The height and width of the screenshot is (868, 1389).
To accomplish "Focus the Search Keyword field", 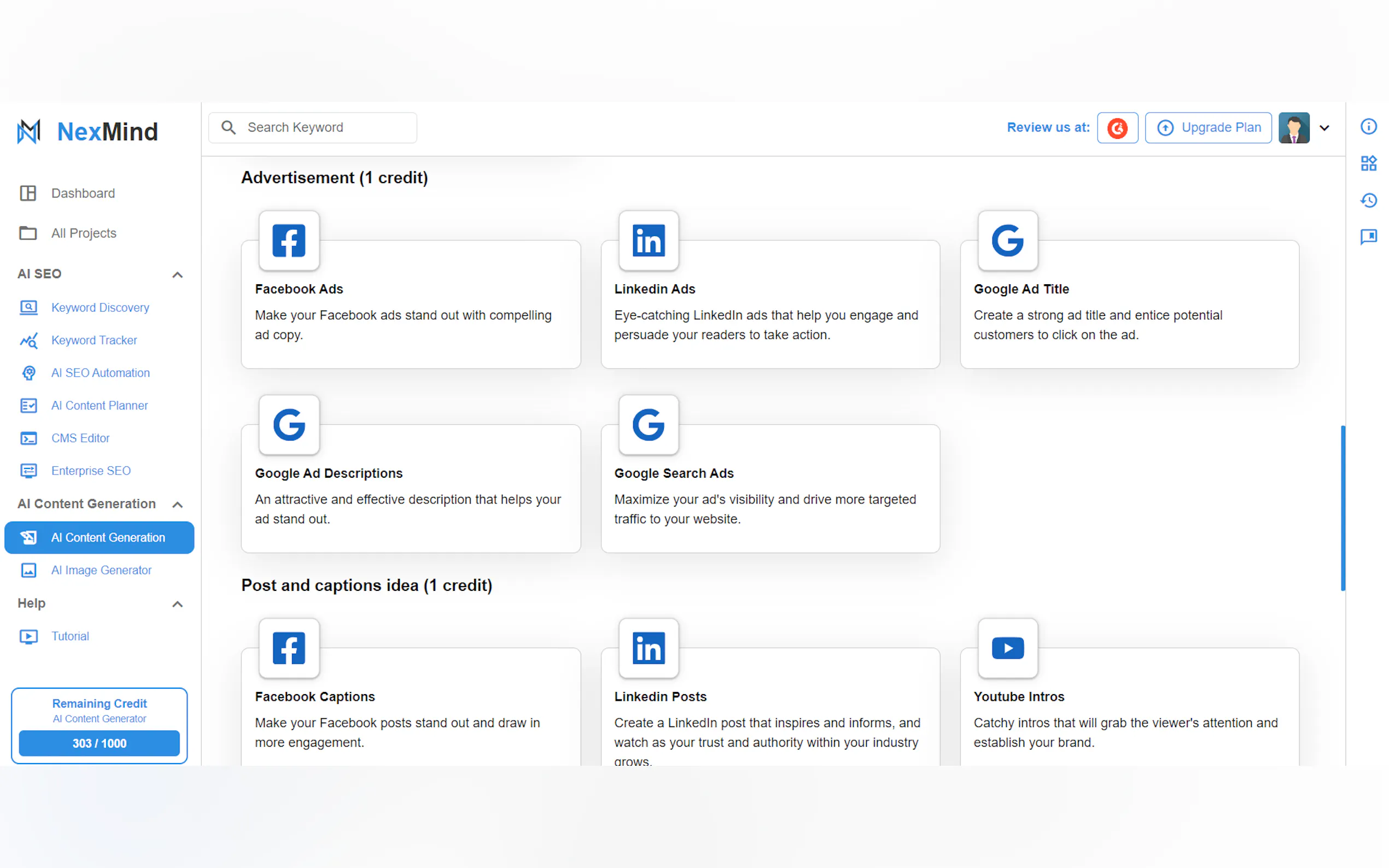I will coord(322,127).
